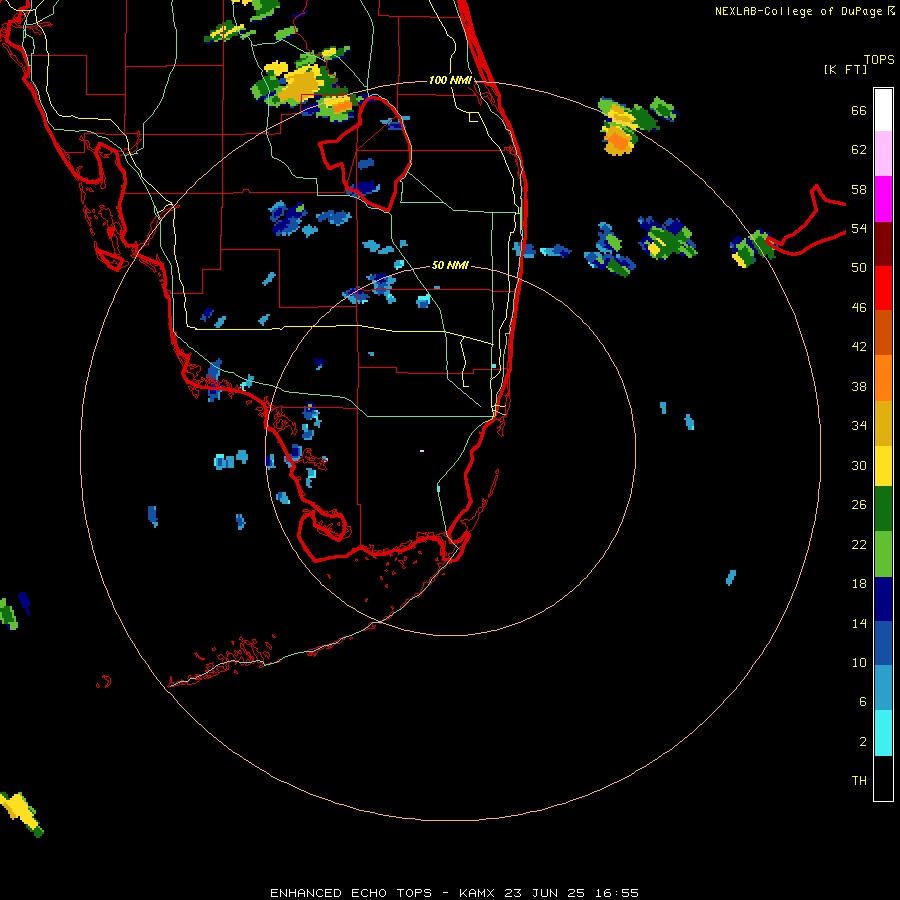
Task: Click the light pink legend swatch
Action: [x=883, y=154]
